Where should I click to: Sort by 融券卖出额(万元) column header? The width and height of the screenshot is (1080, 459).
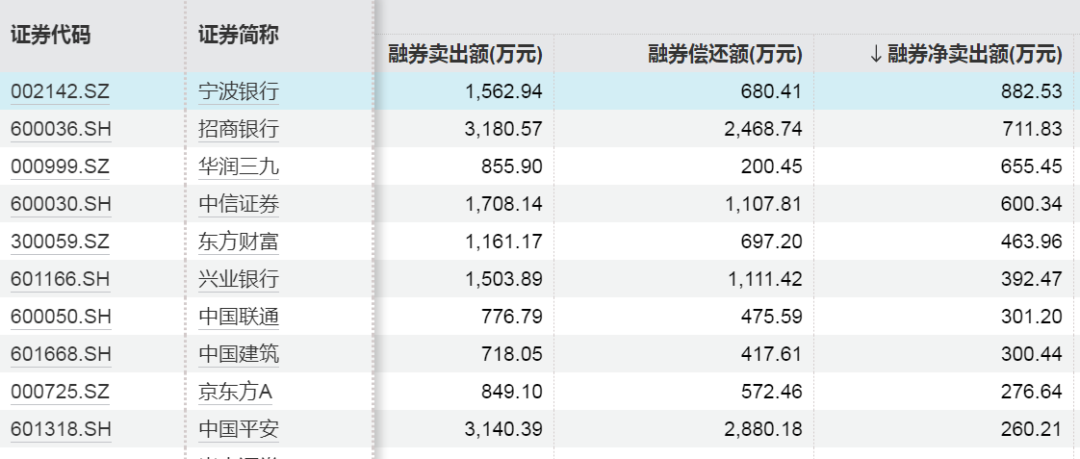(465, 54)
